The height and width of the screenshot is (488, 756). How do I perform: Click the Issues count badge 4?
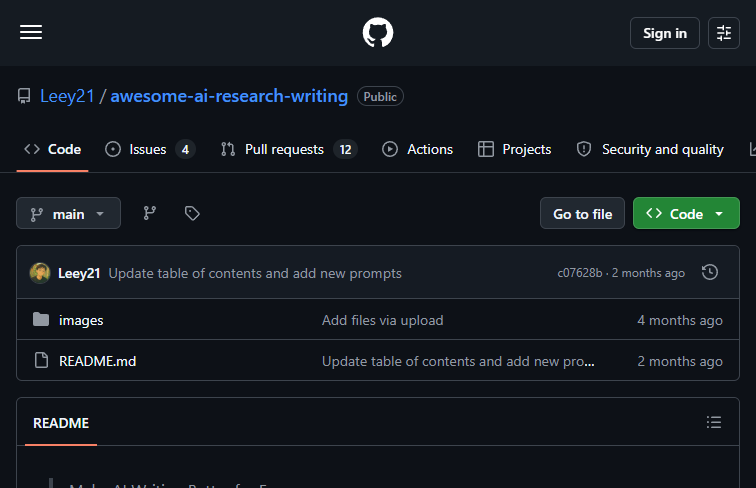point(185,149)
